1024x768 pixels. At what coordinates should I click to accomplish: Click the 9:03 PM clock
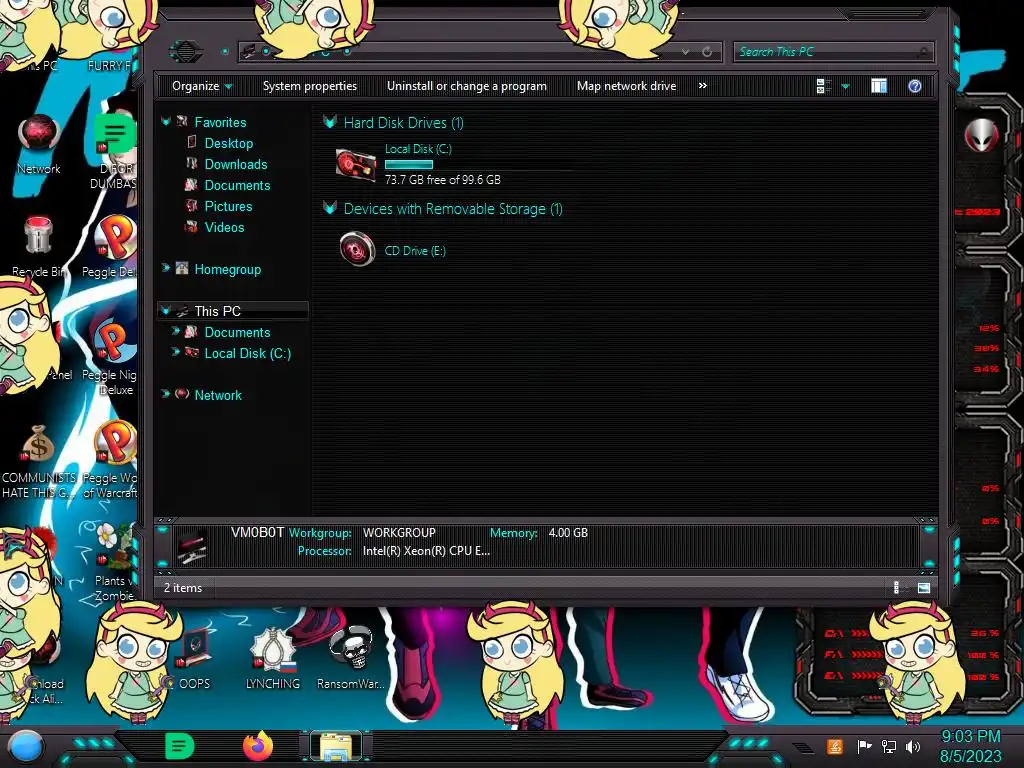[x=970, y=737]
